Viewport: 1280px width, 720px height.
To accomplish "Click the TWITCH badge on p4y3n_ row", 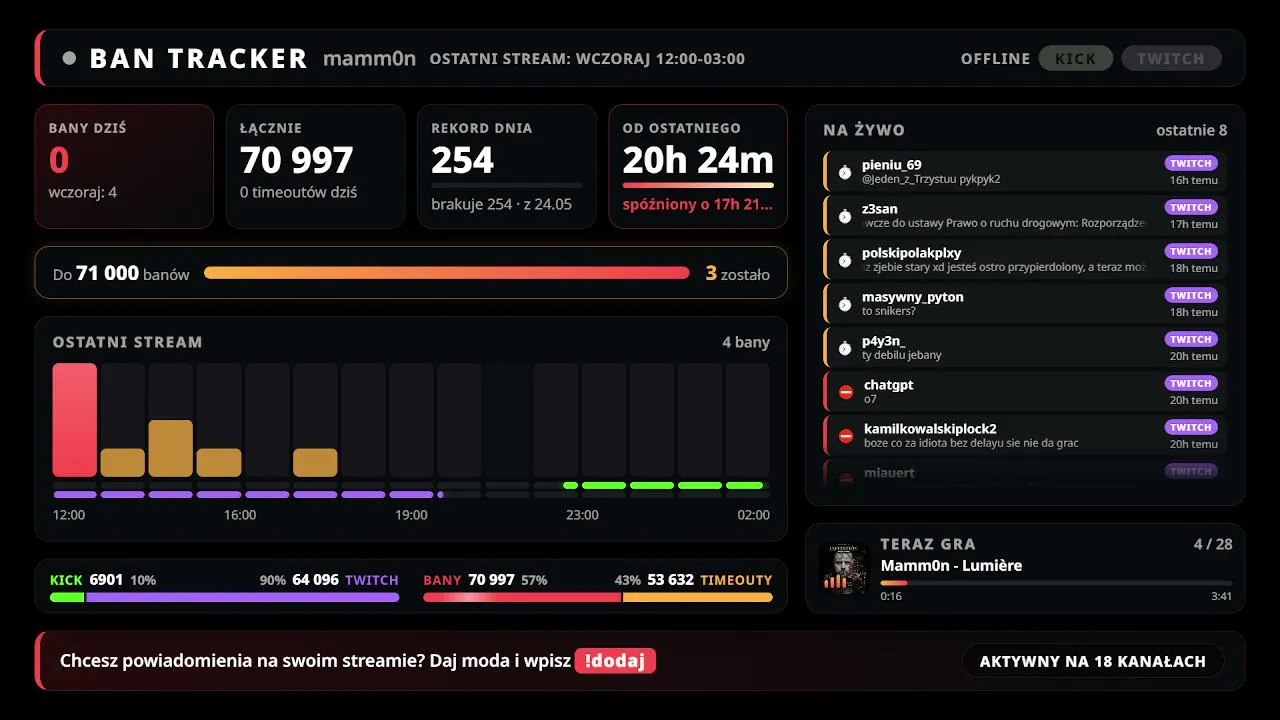I will [1191, 339].
